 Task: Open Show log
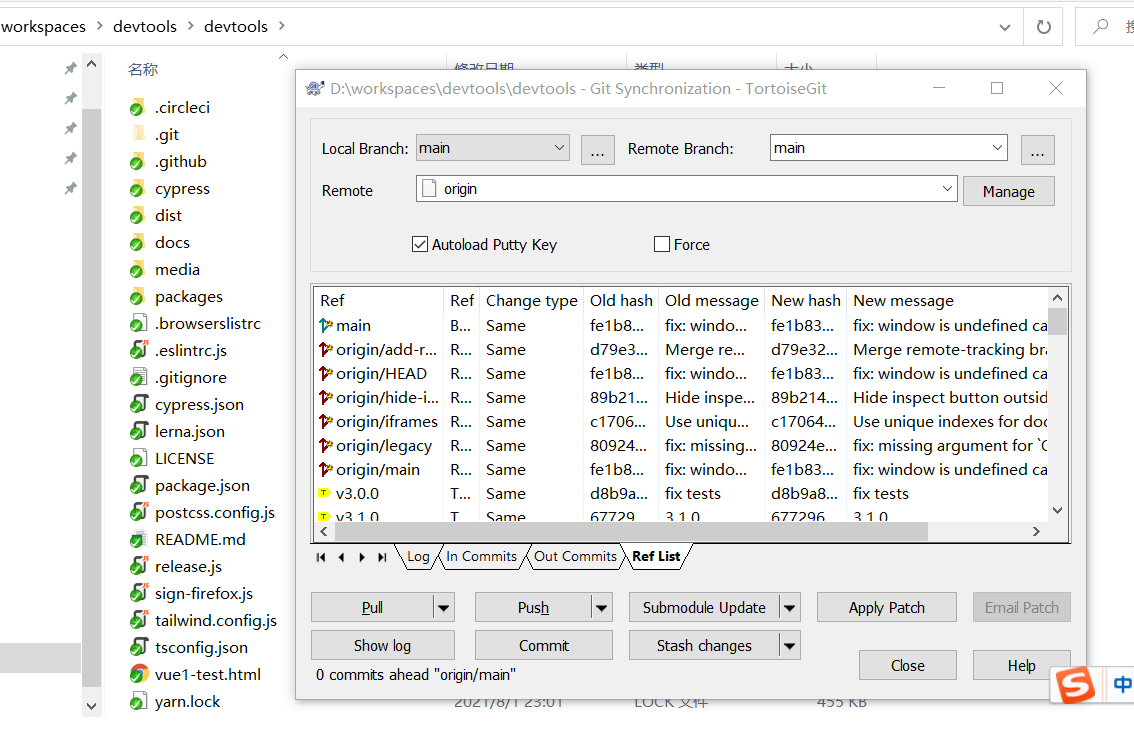click(x=383, y=645)
